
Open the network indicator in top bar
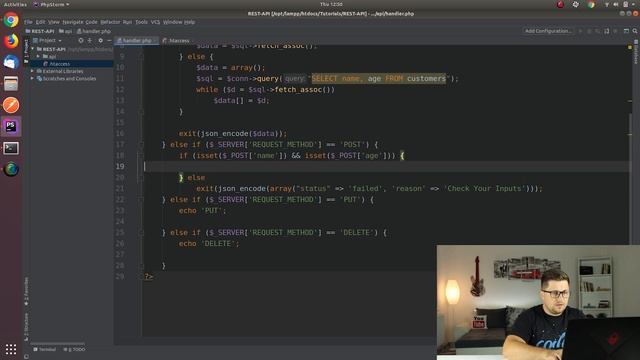click(607, 4)
